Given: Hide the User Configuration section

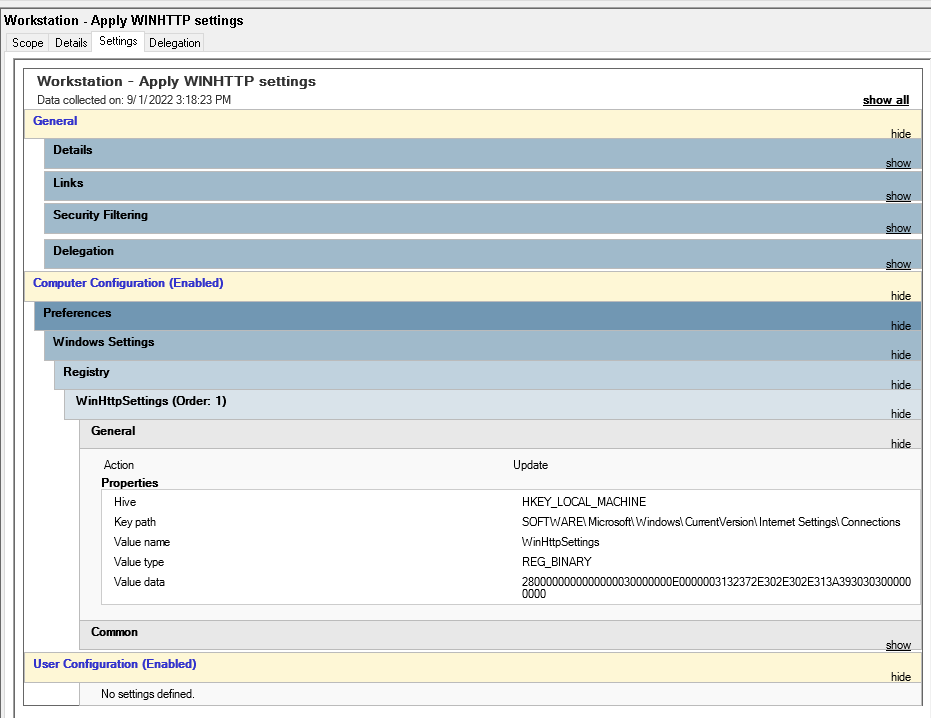Looking at the screenshot, I should click(x=900, y=676).
